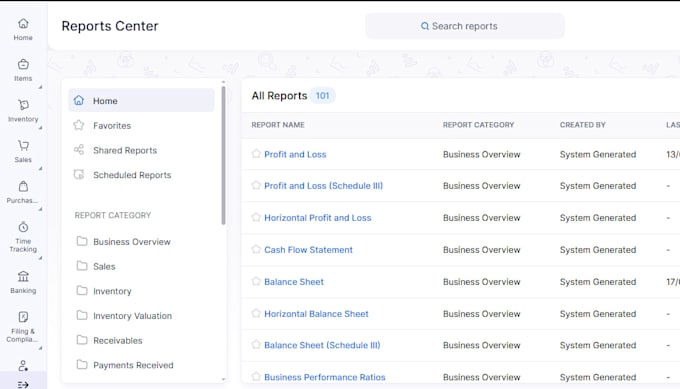Open the Cash Flow Statement report
This screenshot has width=680, height=389.
[308, 250]
